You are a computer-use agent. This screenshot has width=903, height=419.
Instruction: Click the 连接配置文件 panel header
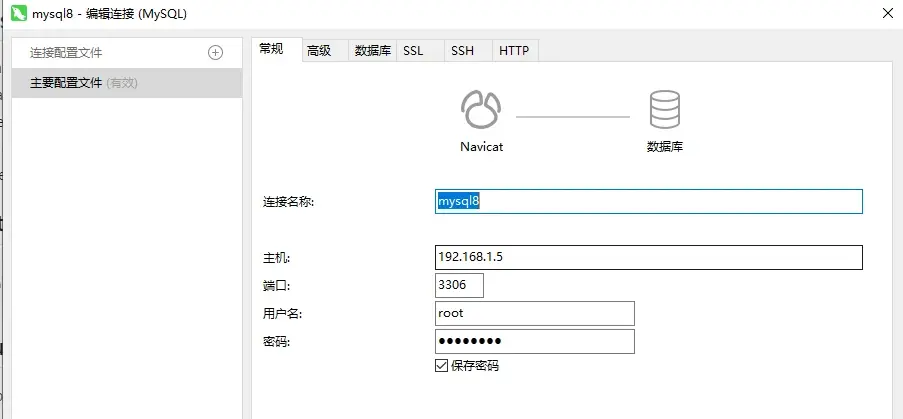coord(67,53)
